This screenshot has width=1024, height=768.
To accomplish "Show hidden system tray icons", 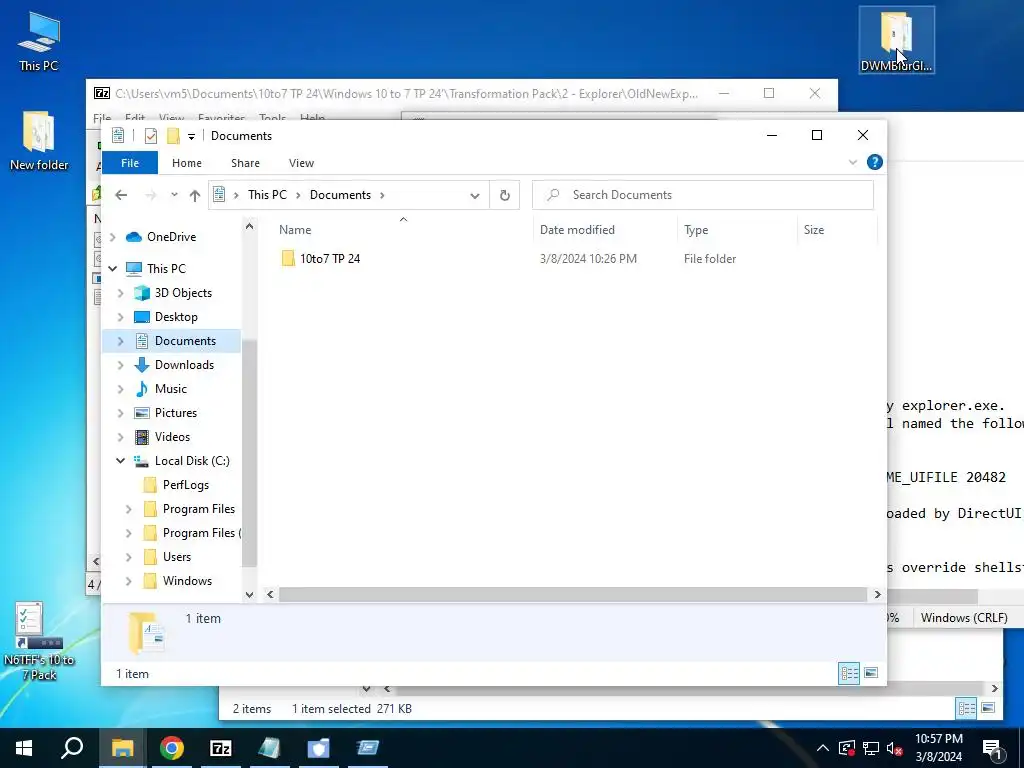I will (x=823, y=748).
